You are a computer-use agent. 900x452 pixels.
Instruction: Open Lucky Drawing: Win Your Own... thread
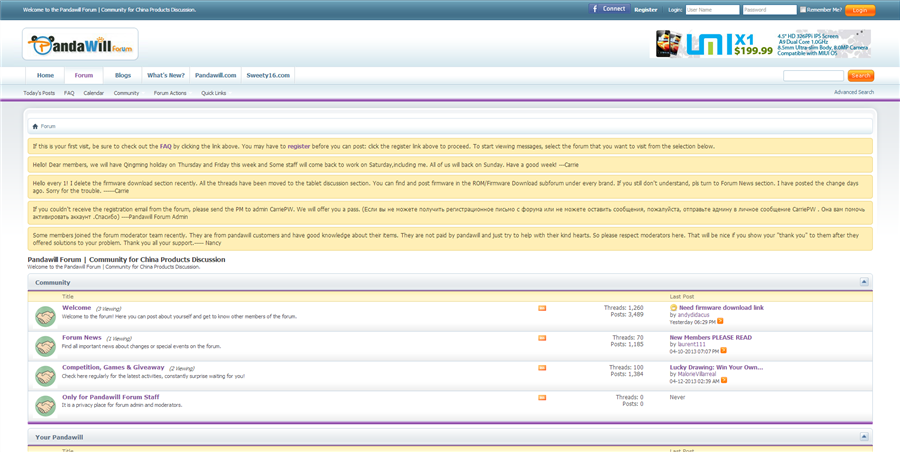tap(716, 368)
